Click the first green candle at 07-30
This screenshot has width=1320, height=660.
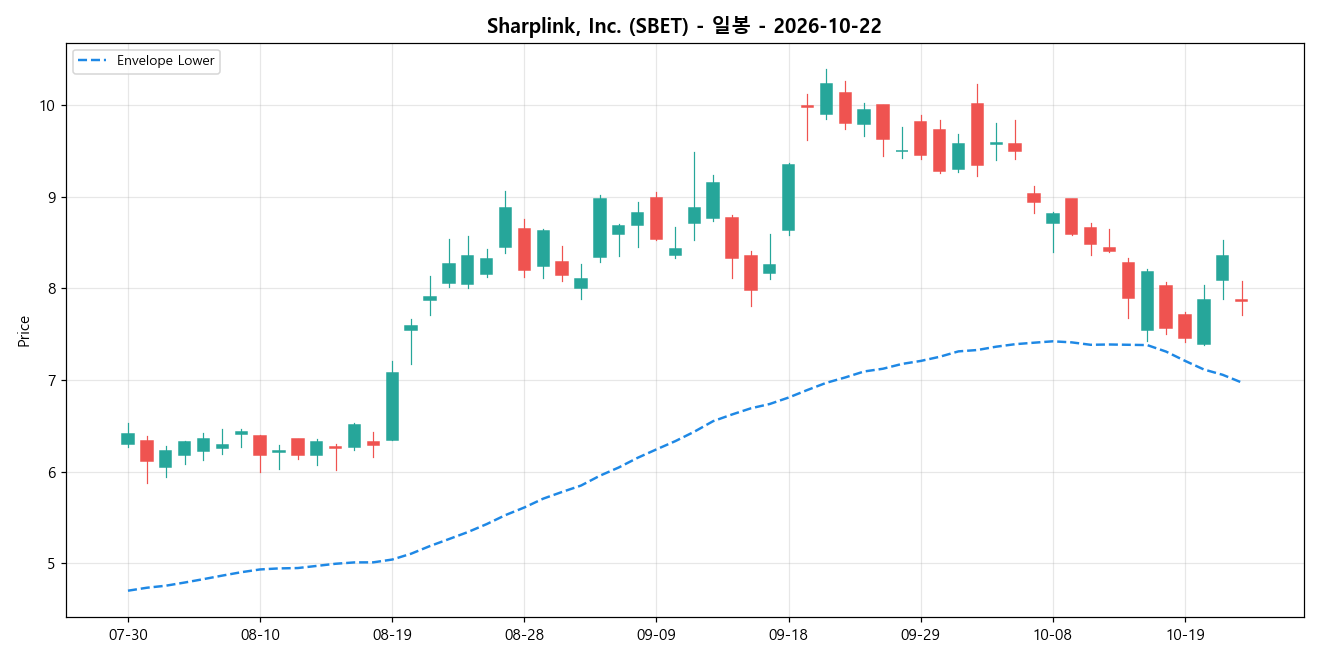click(x=128, y=439)
